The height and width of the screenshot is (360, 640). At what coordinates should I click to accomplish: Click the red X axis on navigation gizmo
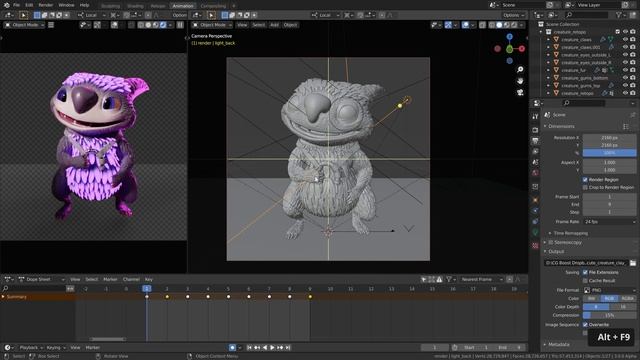pyautogui.click(x=522, y=49)
